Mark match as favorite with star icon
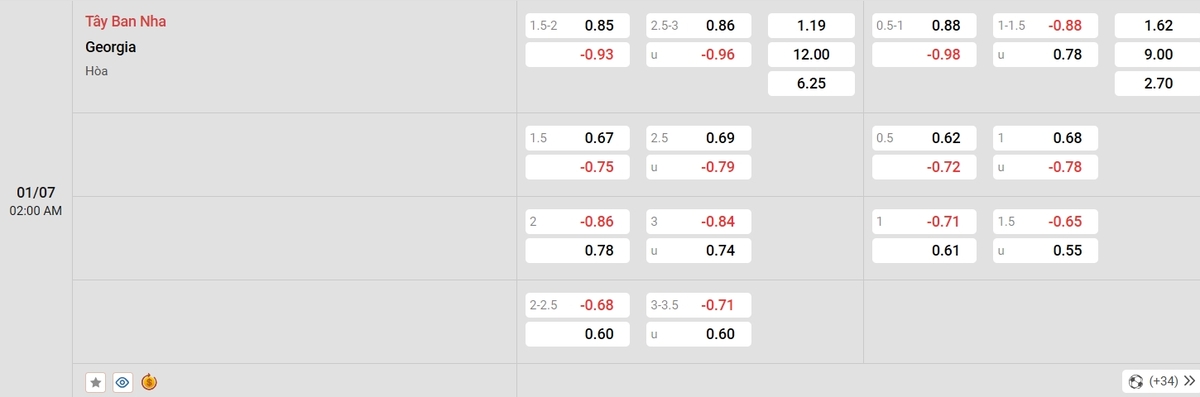This screenshot has width=1200, height=397. click(96, 382)
